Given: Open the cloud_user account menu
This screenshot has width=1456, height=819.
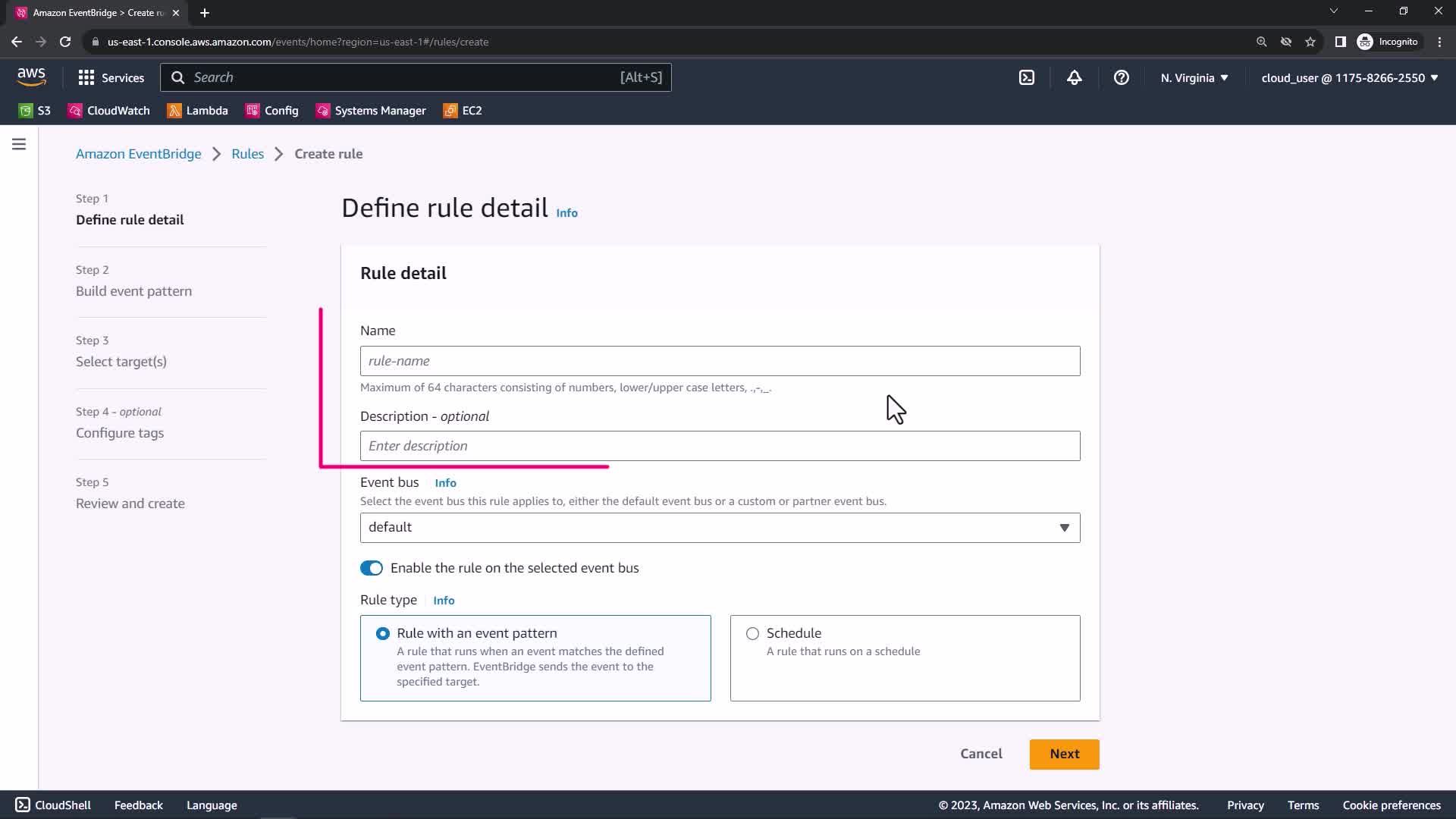Looking at the screenshot, I should [1349, 78].
